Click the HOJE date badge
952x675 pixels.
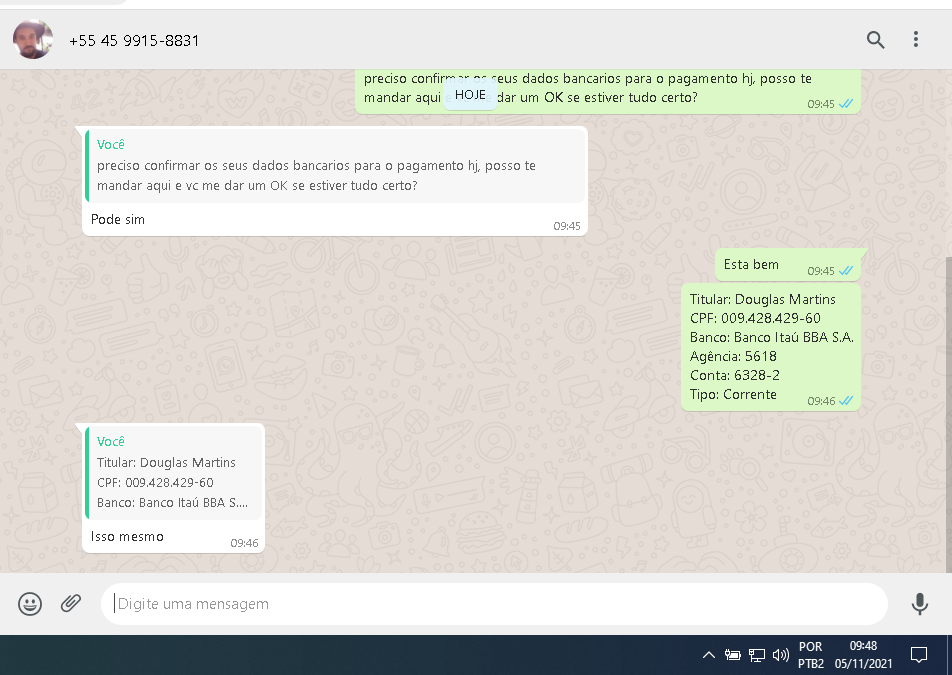(x=470, y=94)
